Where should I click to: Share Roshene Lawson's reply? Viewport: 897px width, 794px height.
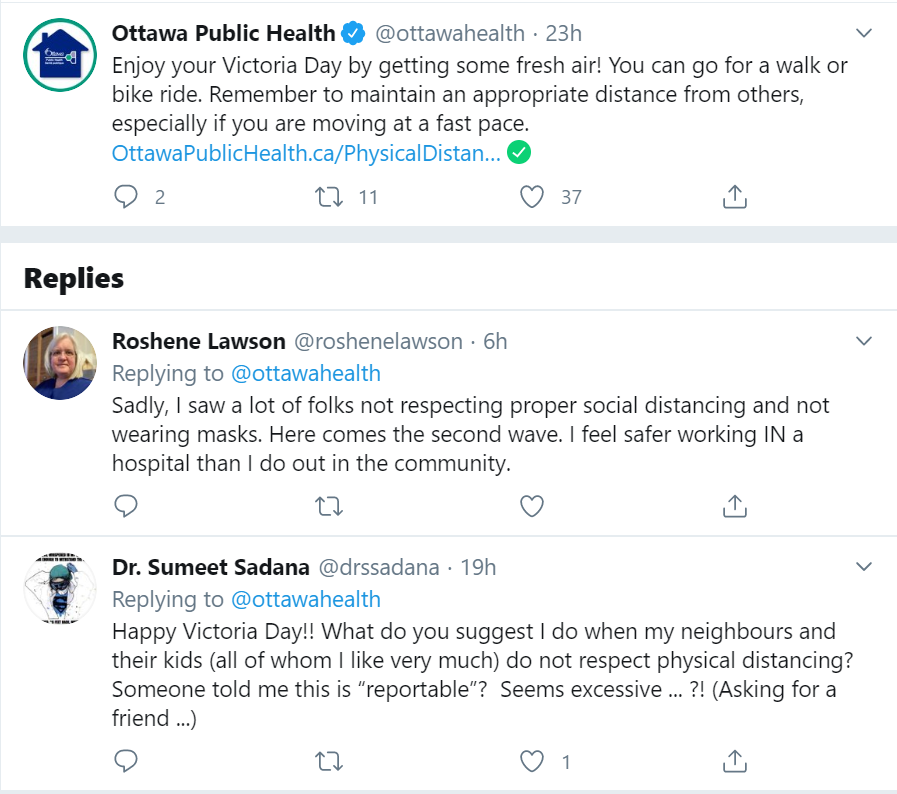click(x=735, y=506)
